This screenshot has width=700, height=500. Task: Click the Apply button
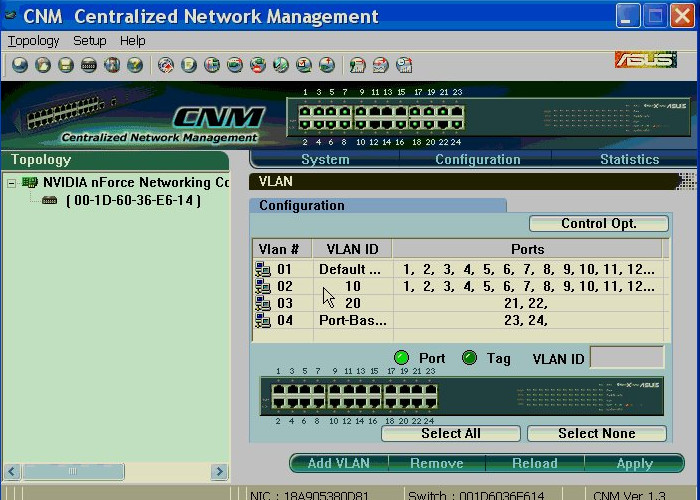pyautogui.click(x=634, y=463)
